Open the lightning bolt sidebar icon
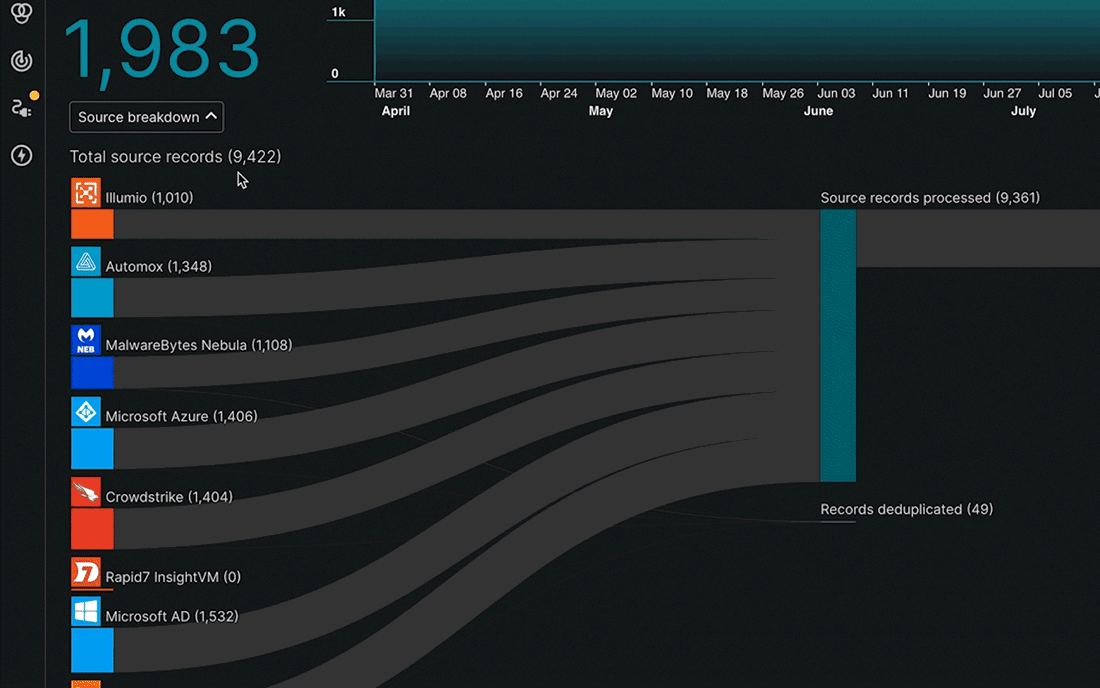This screenshot has height=688, width=1100. [22, 155]
